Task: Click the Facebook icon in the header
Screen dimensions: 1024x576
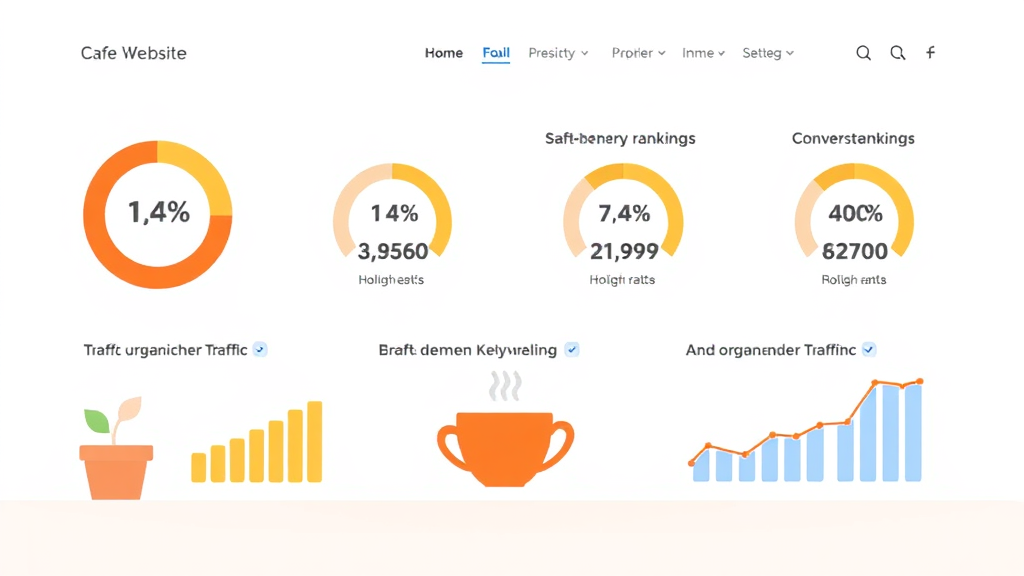Action: [x=930, y=52]
